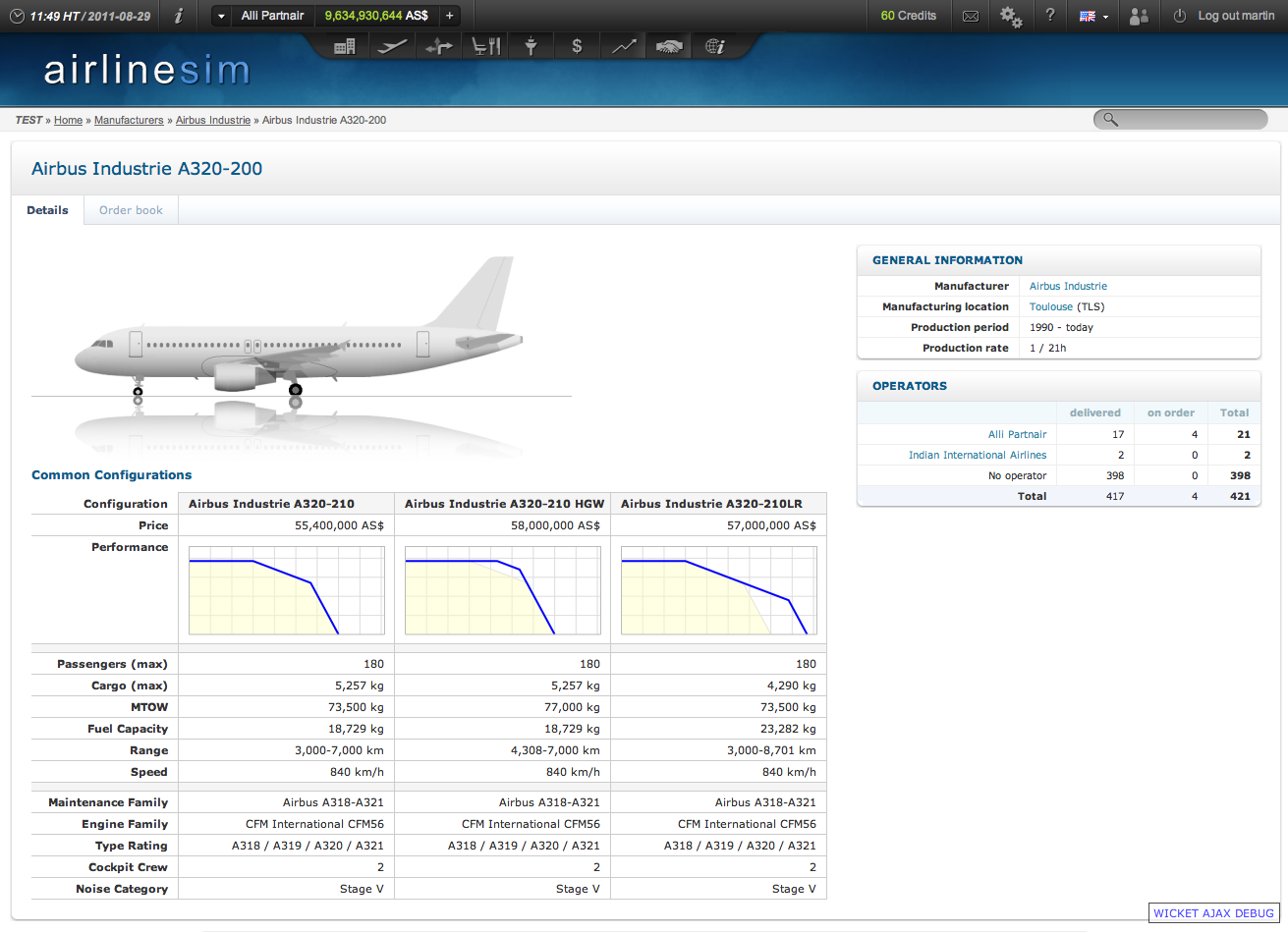
Task: Open the seat and cutlery service icon
Action: pyautogui.click(x=485, y=46)
